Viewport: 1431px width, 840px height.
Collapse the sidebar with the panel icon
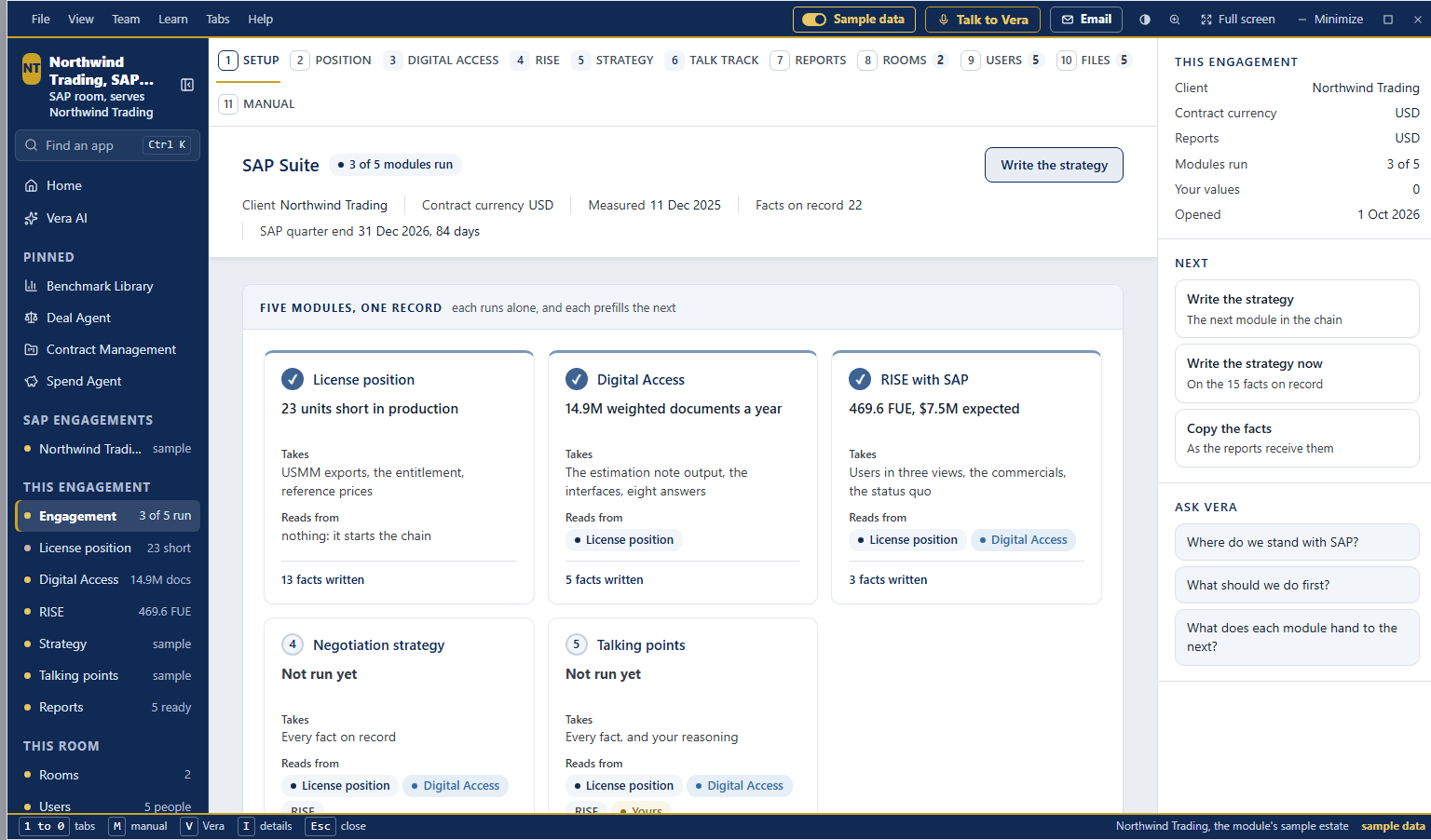[187, 85]
